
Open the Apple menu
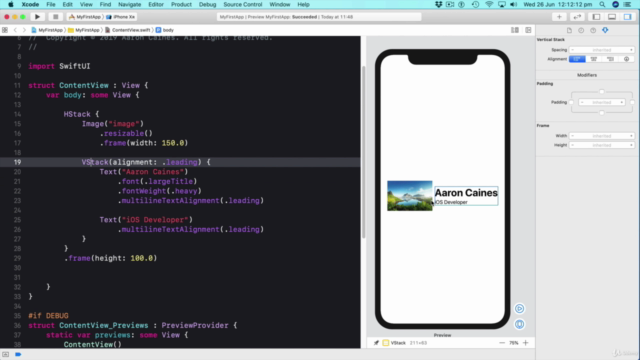[11, 4]
